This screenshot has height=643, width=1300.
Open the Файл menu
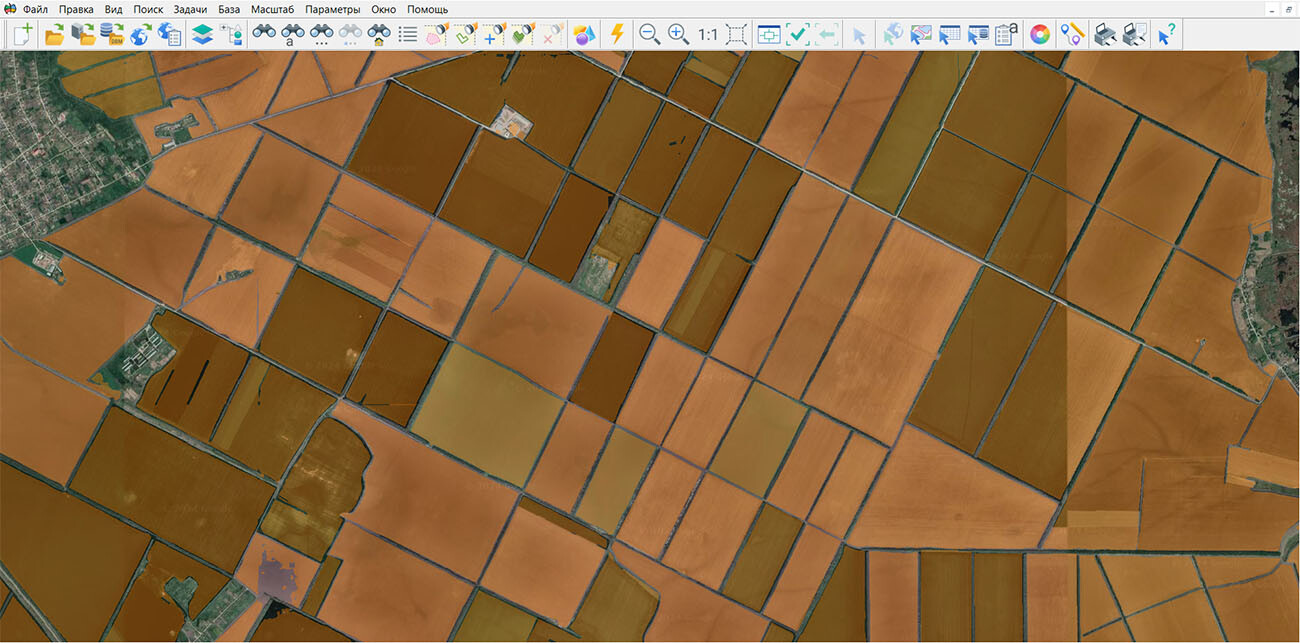coord(35,9)
